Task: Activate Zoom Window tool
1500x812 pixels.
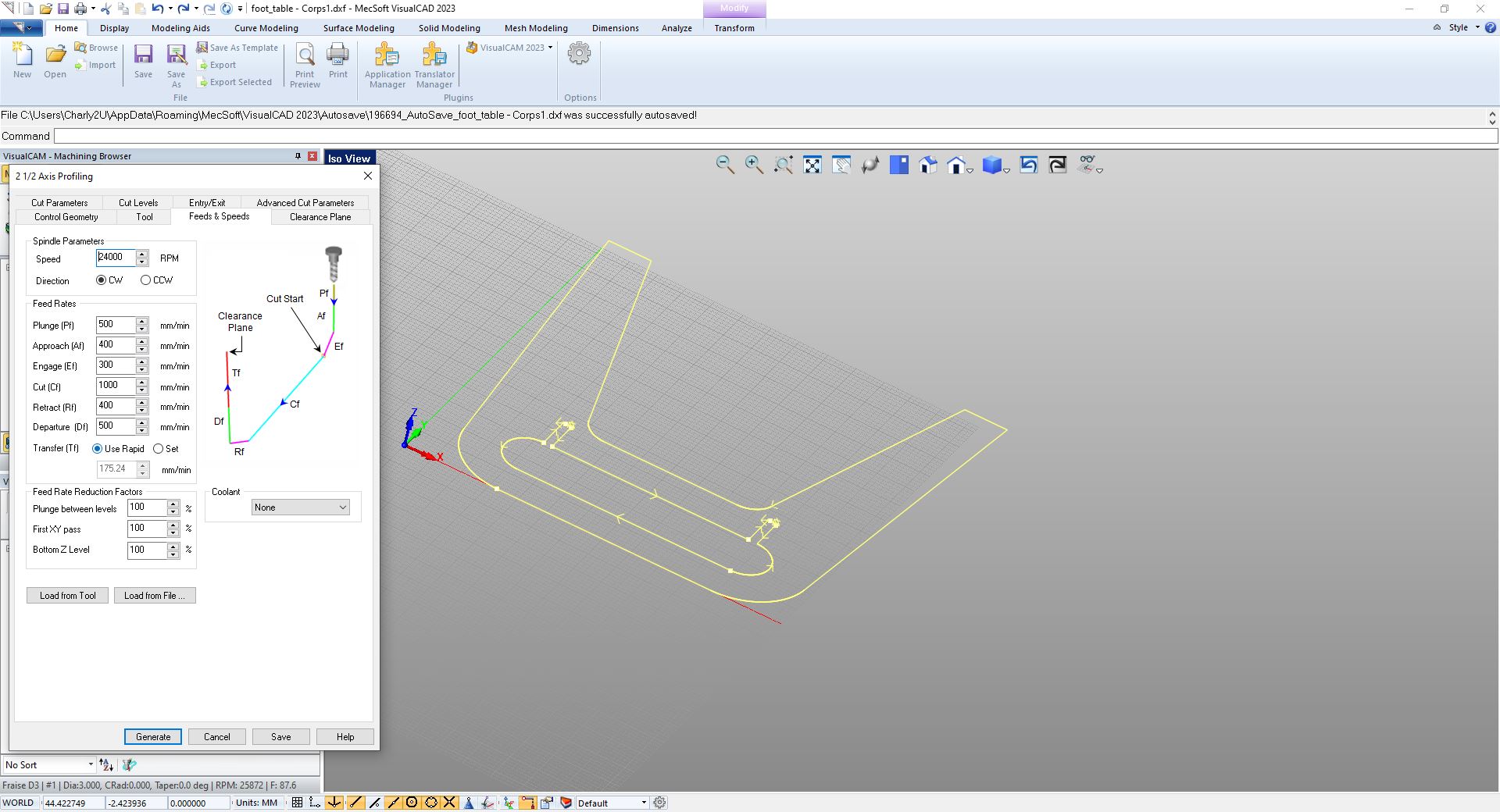Action: point(784,165)
